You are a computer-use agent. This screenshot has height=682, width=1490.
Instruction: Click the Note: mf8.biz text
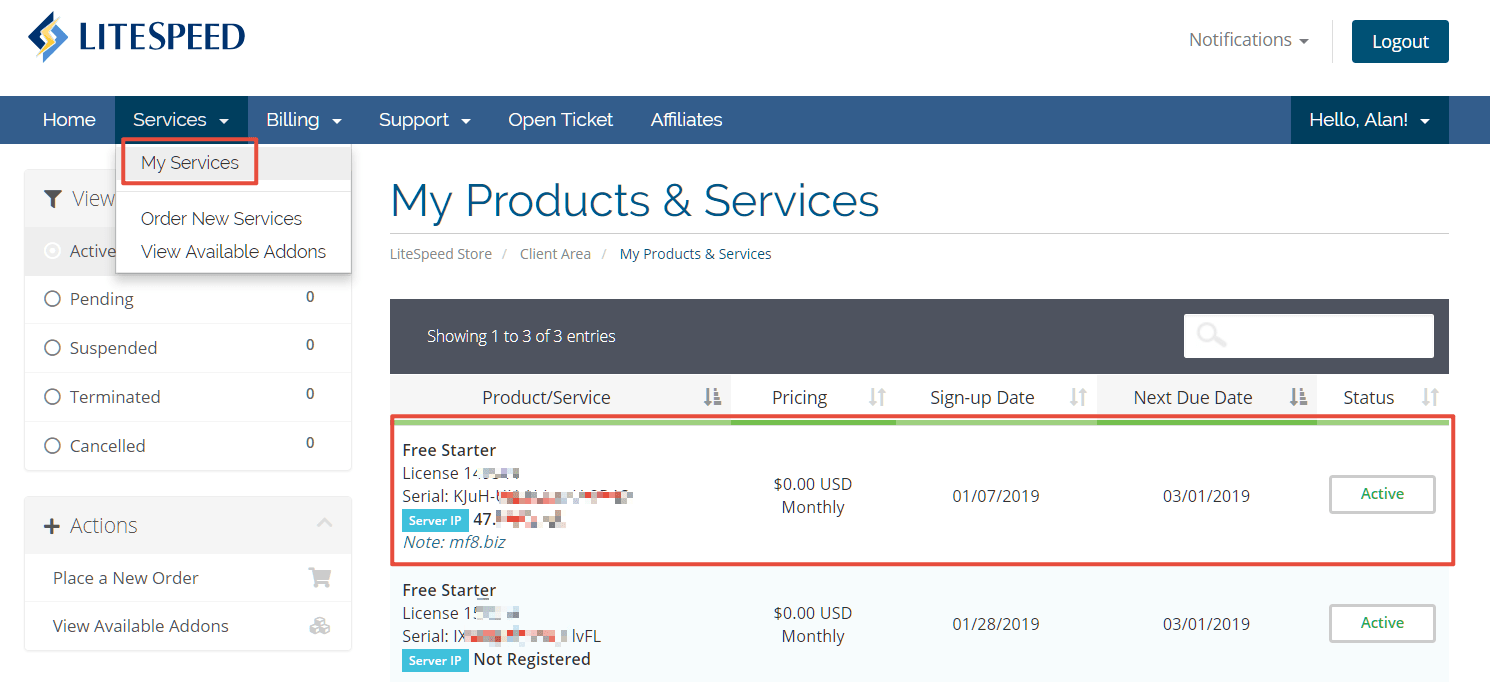coord(454,542)
